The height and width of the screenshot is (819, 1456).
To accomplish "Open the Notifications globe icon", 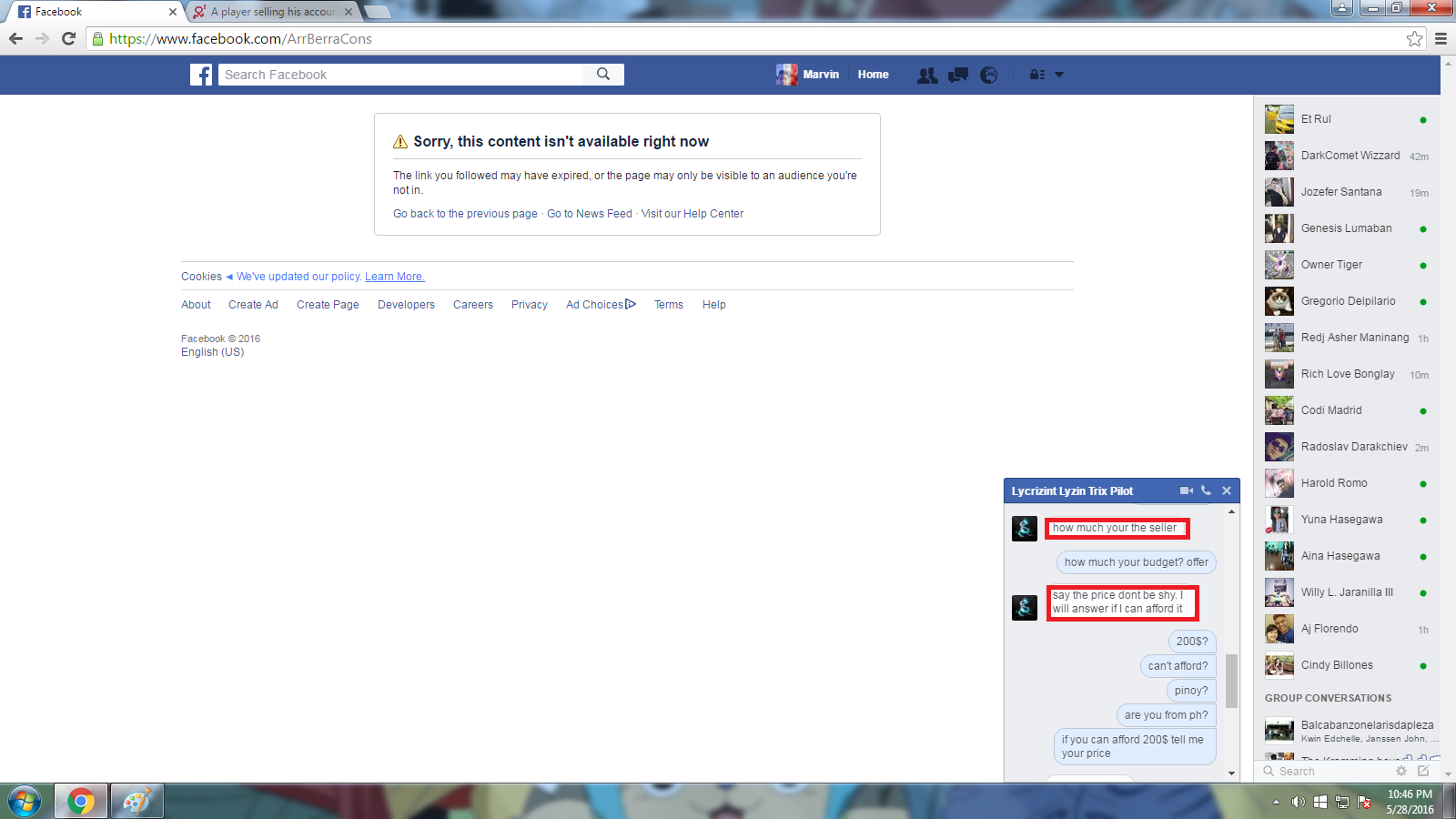I will tap(989, 76).
